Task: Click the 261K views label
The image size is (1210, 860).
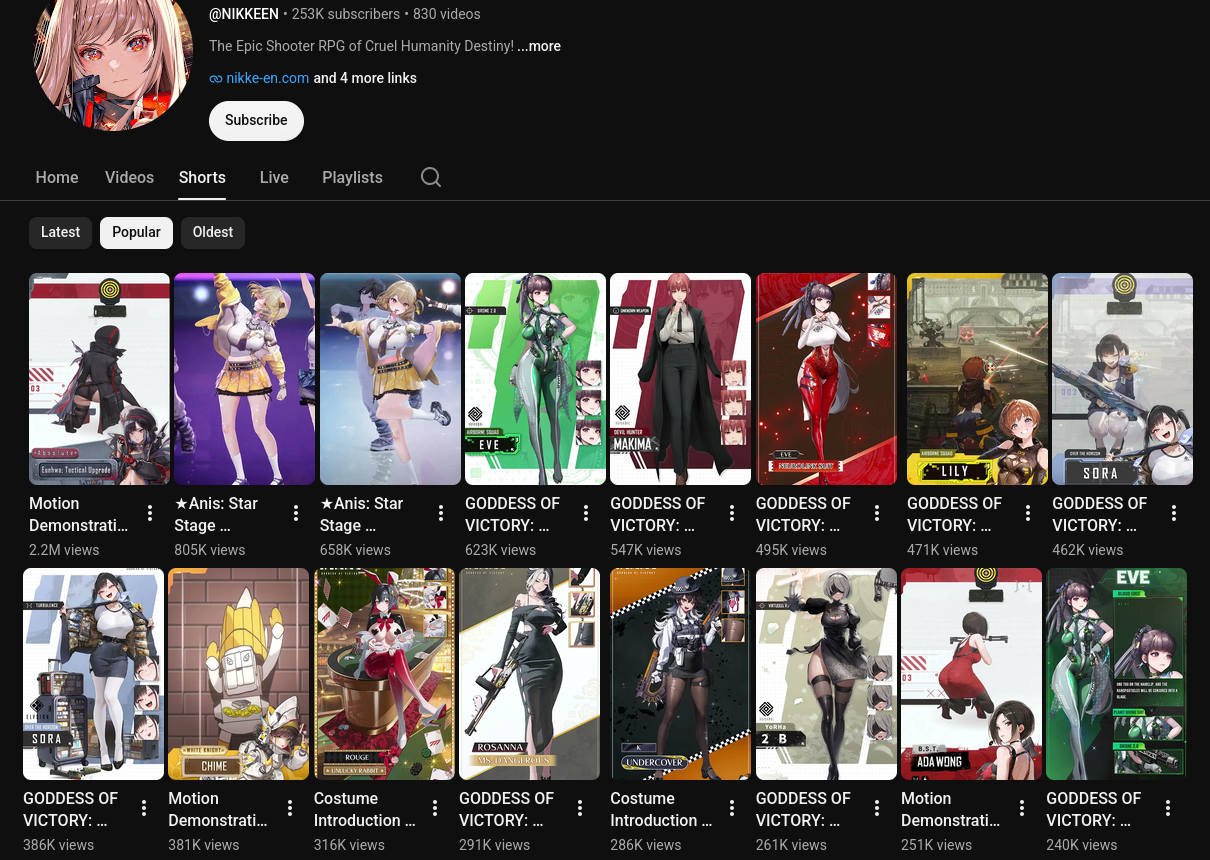Action: click(x=791, y=845)
